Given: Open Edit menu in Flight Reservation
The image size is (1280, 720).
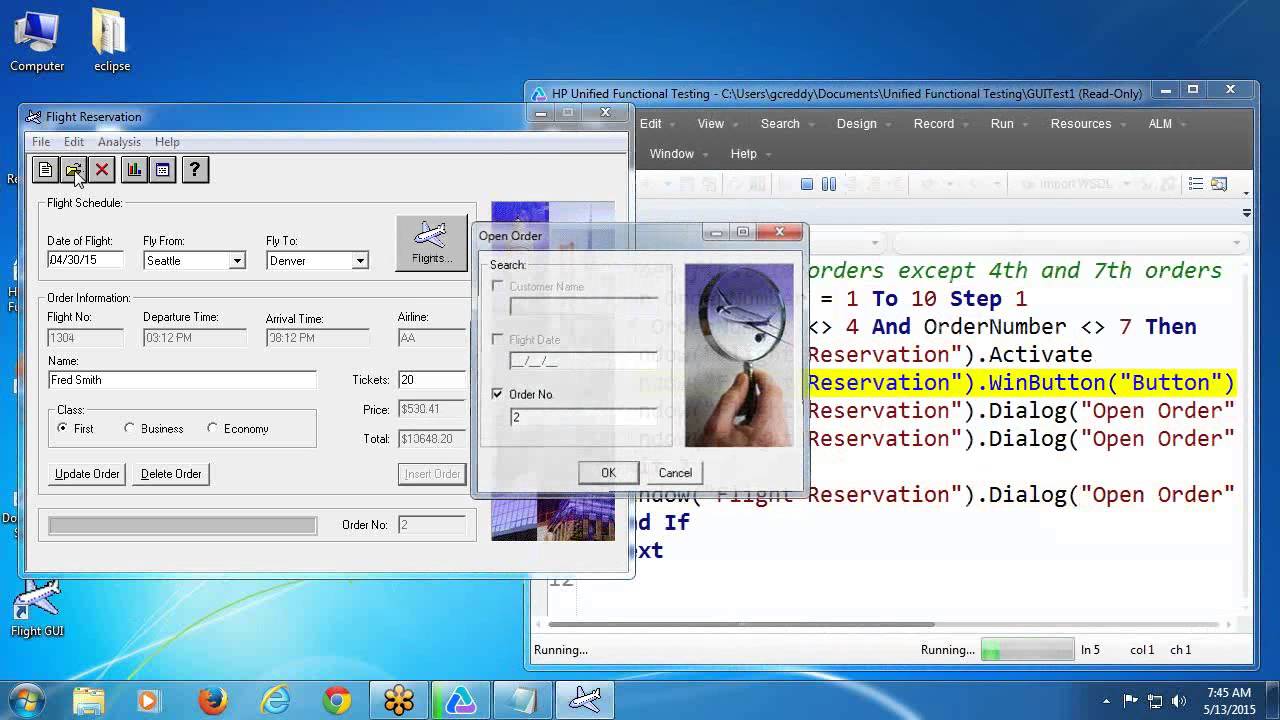Looking at the screenshot, I should click(x=74, y=142).
